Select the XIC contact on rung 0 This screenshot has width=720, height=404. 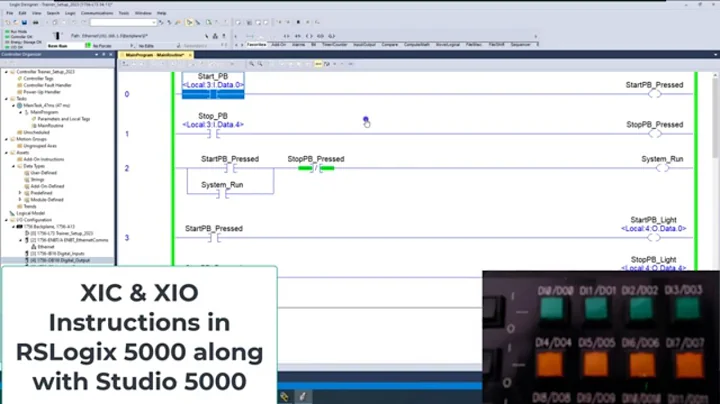[x=213, y=94]
